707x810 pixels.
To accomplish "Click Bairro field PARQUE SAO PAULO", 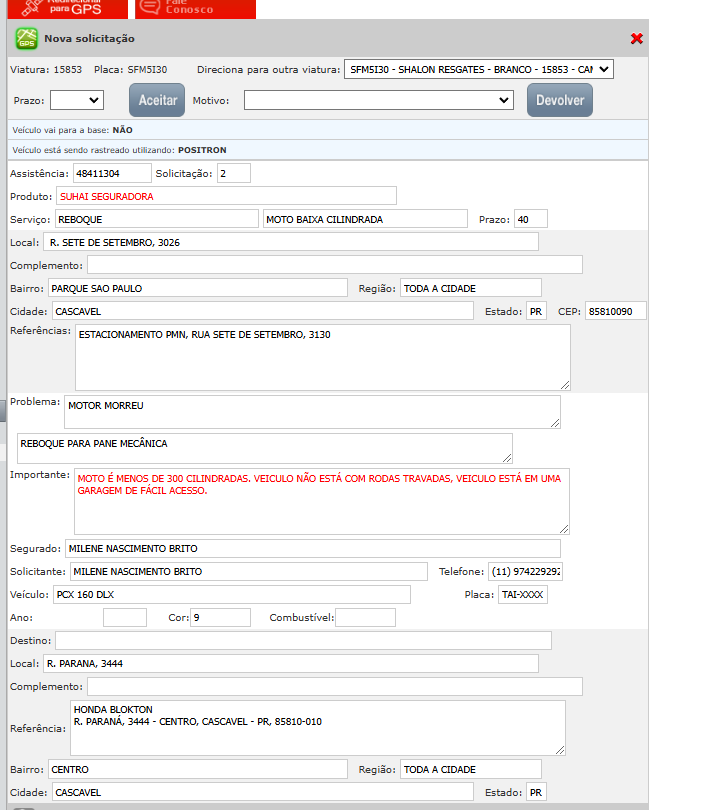I will coord(198,288).
